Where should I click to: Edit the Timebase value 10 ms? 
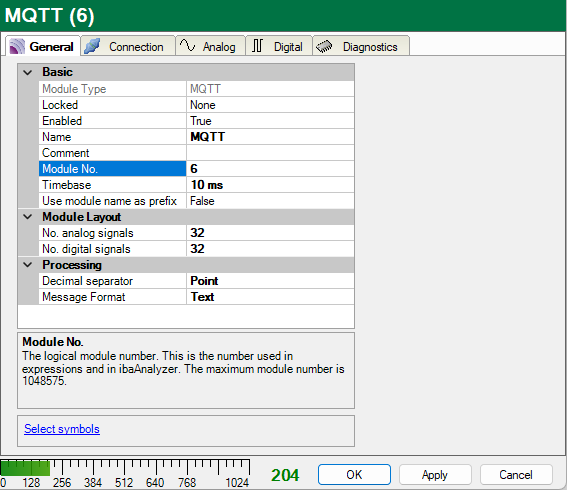click(270, 185)
